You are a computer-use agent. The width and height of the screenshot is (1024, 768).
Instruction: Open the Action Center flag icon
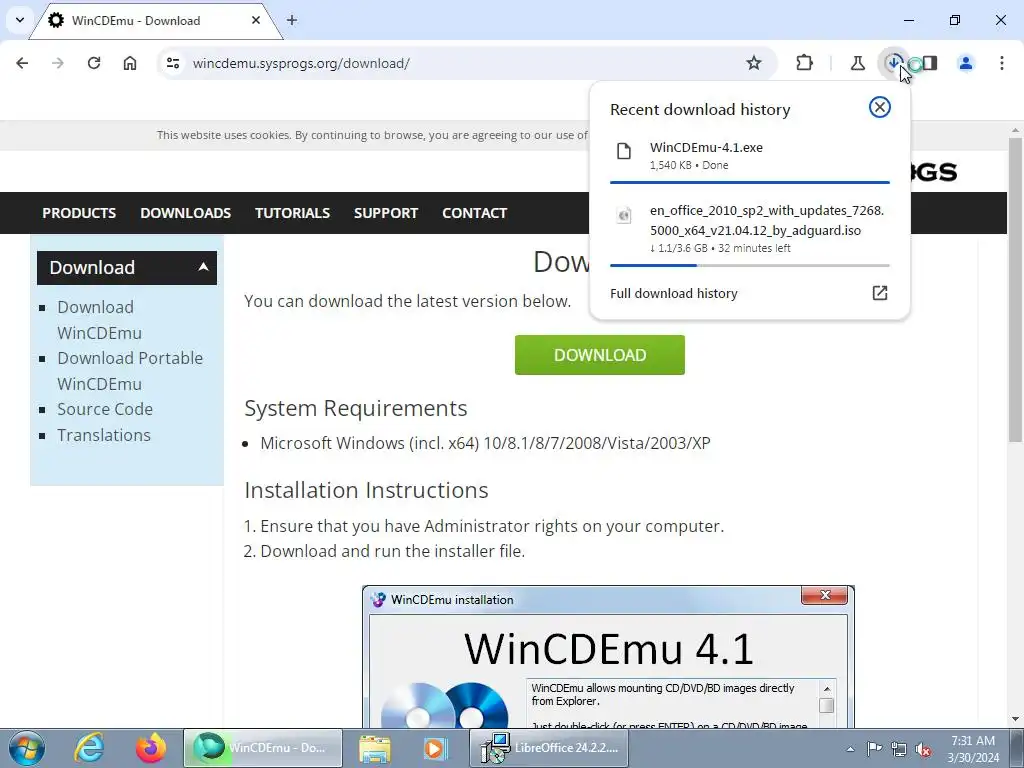pyautogui.click(x=874, y=749)
